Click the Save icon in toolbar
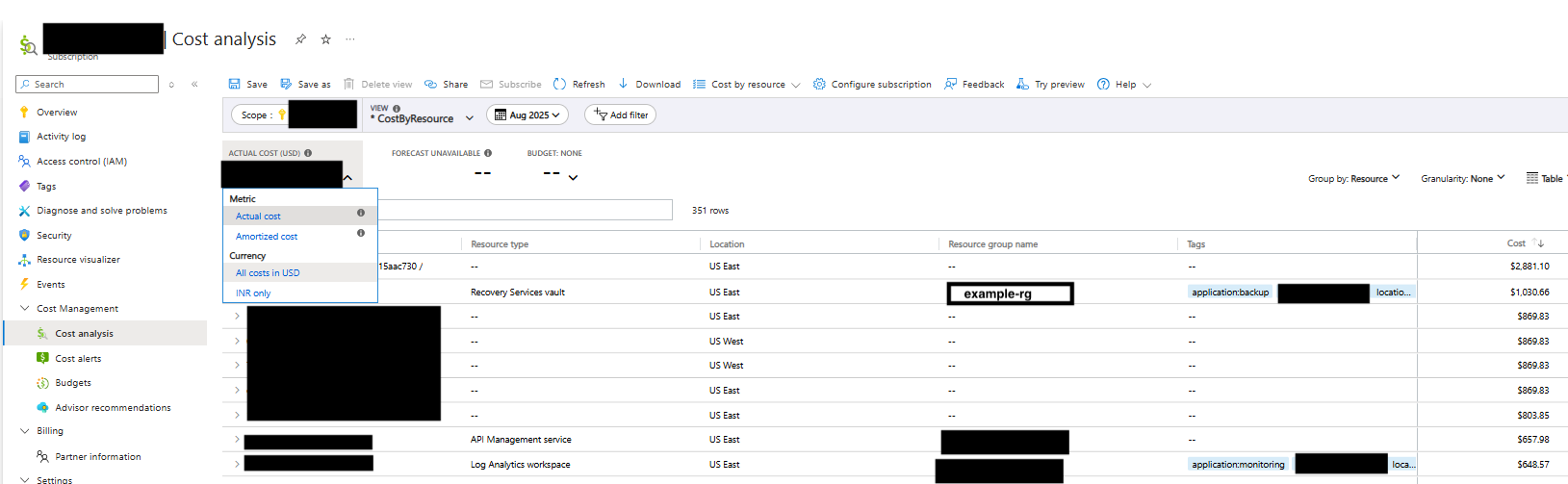The height and width of the screenshot is (484, 1568). (235, 85)
